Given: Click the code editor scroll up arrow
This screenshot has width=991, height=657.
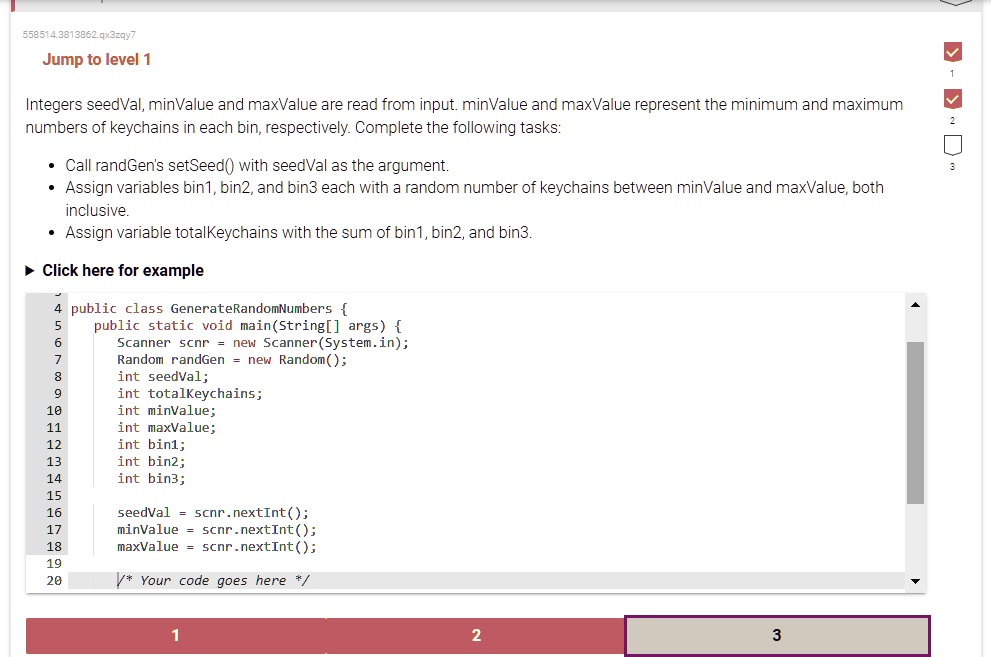Looking at the screenshot, I should point(915,305).
